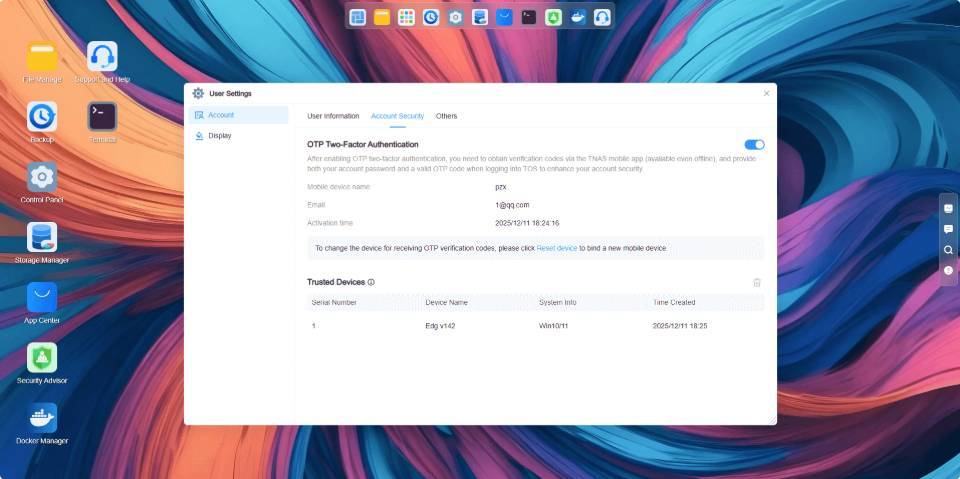
Task: Click the User Settings gear icon in title bar
Action: [x=198, y=93]
